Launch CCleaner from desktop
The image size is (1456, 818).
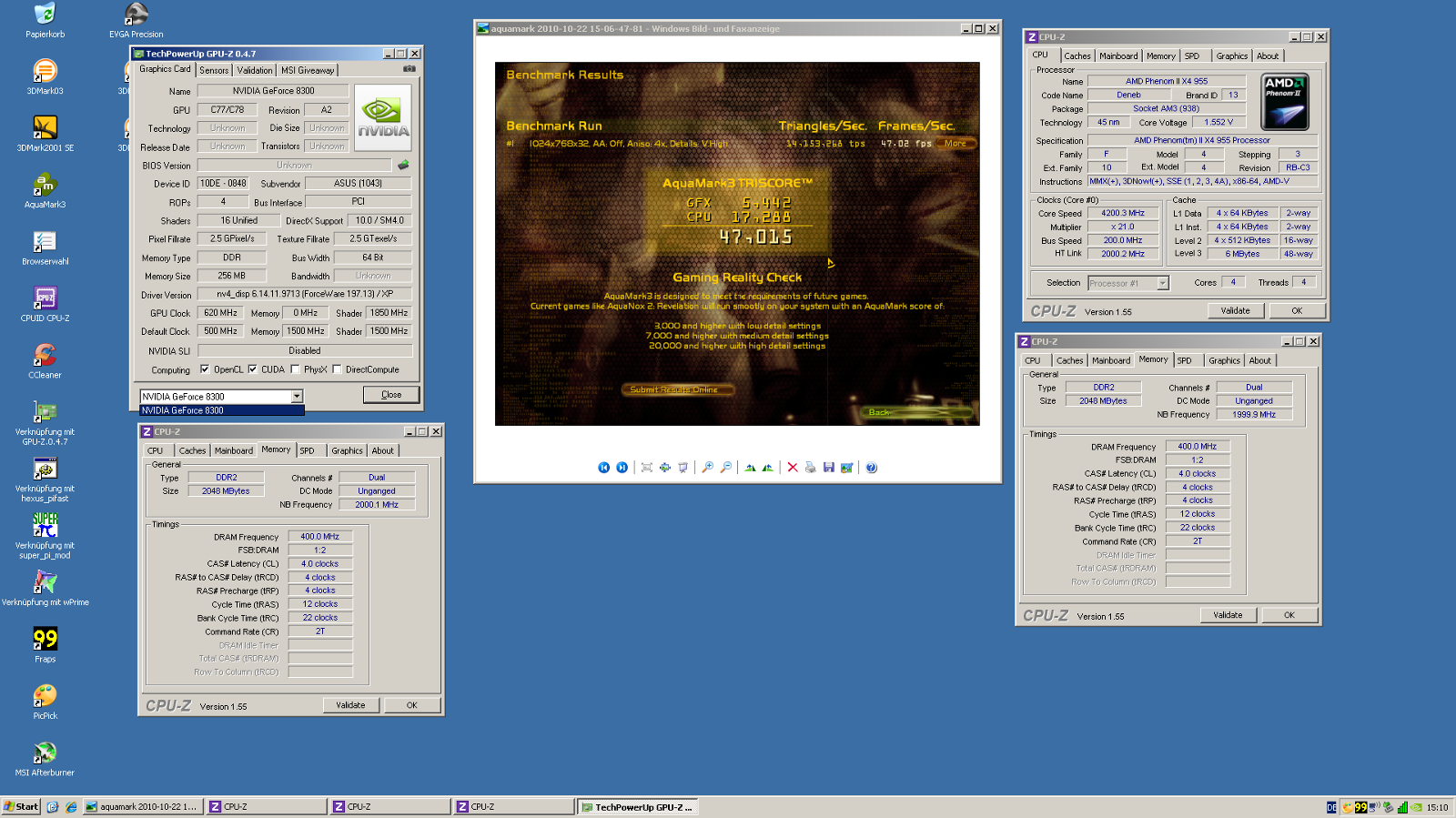(x=45, y=361)
